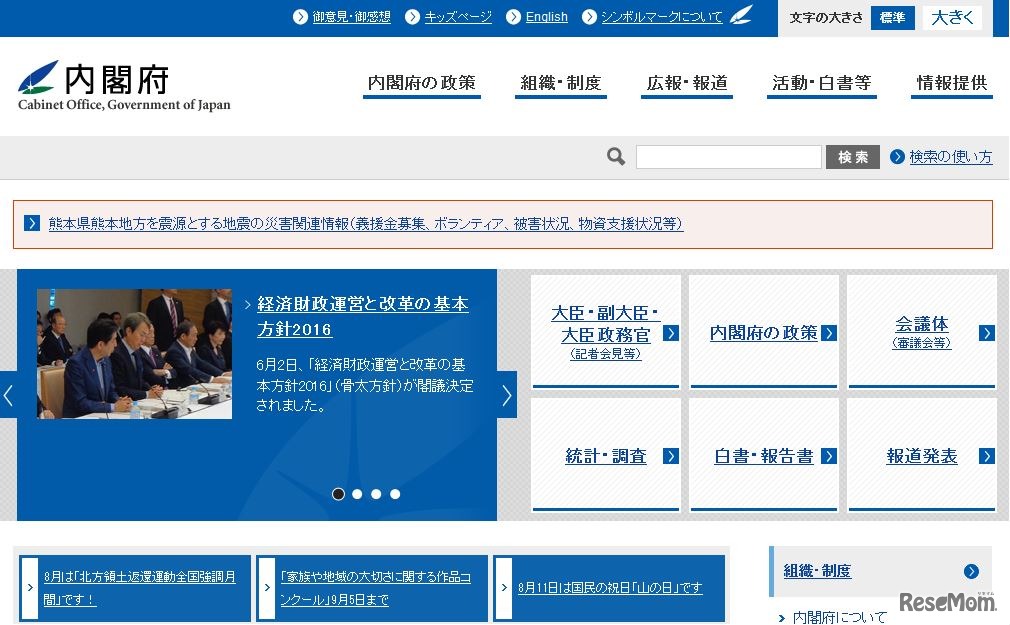
Task: Keep text size at 標準
Action: coord(892,18)
